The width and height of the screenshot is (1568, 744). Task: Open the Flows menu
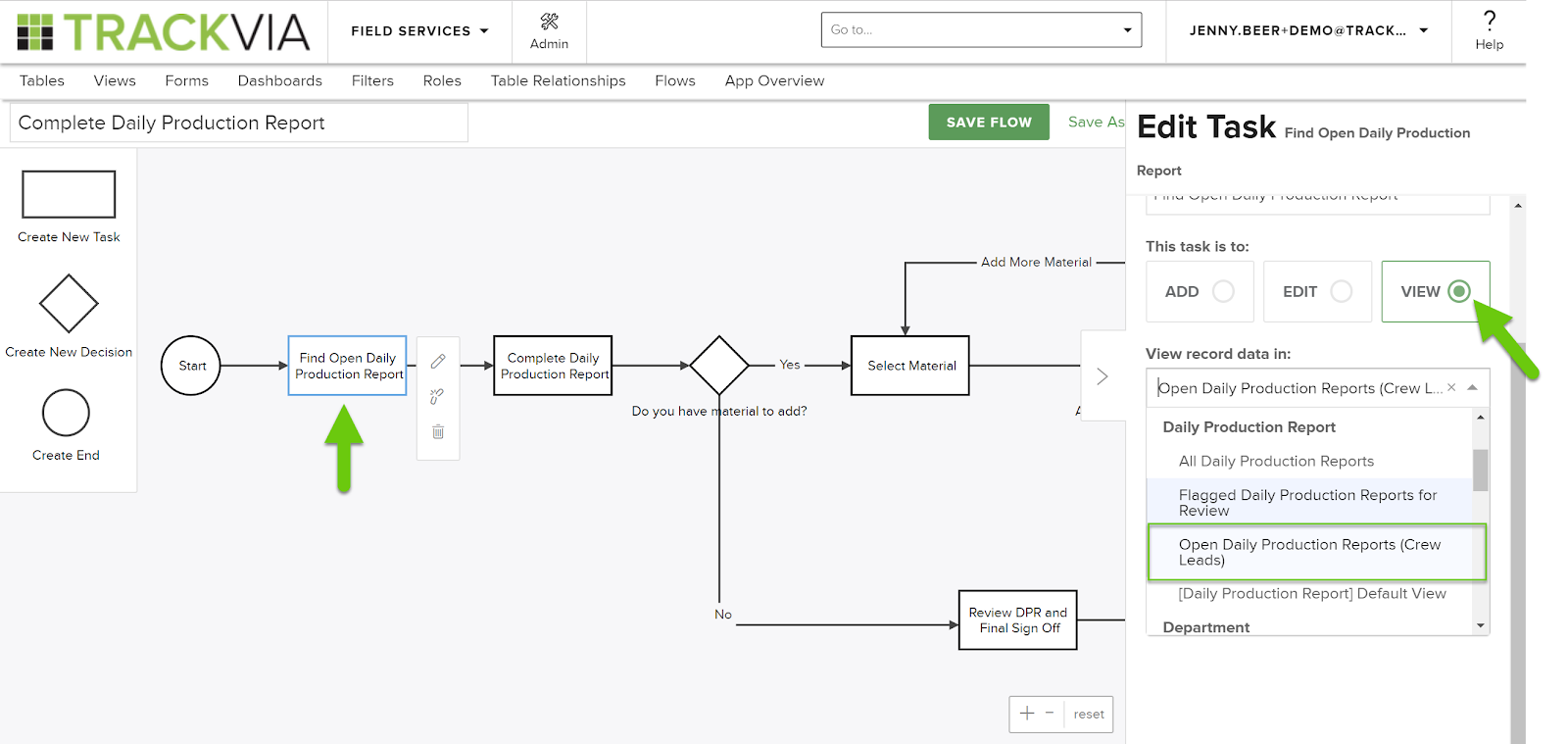tap(675, 80)
